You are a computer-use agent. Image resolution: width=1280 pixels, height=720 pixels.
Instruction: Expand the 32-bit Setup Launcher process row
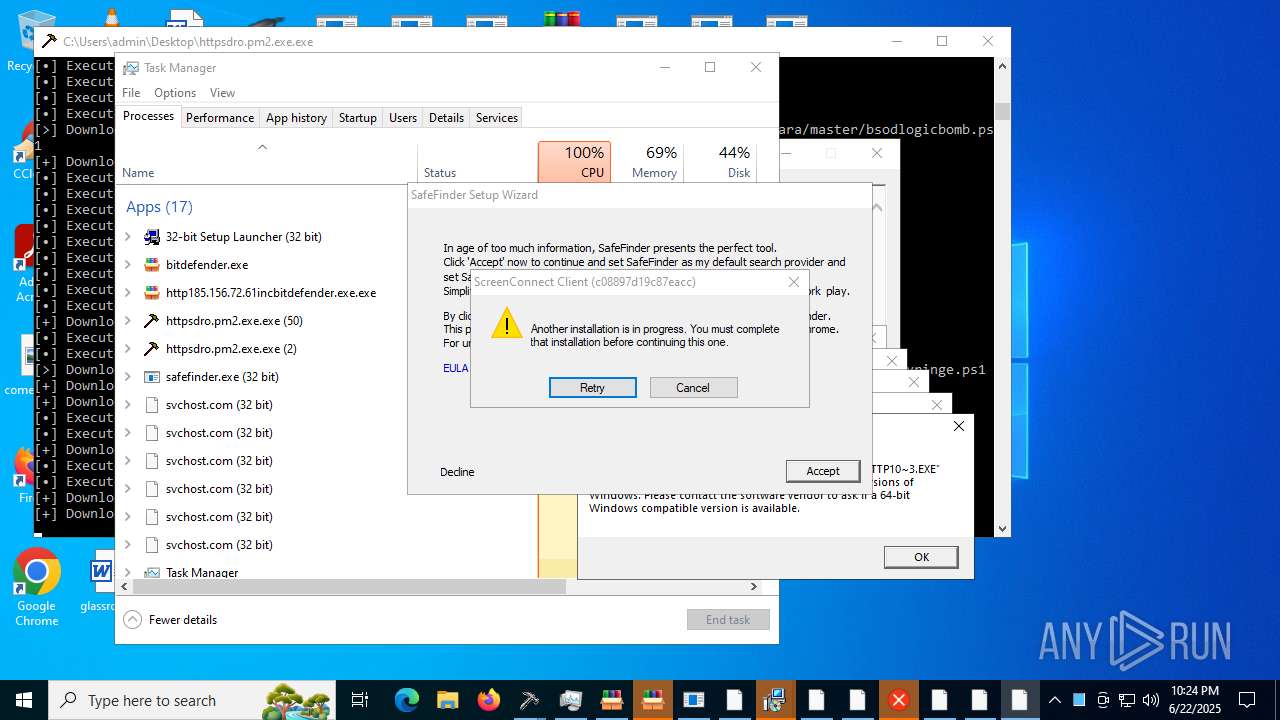click(127, 237)
